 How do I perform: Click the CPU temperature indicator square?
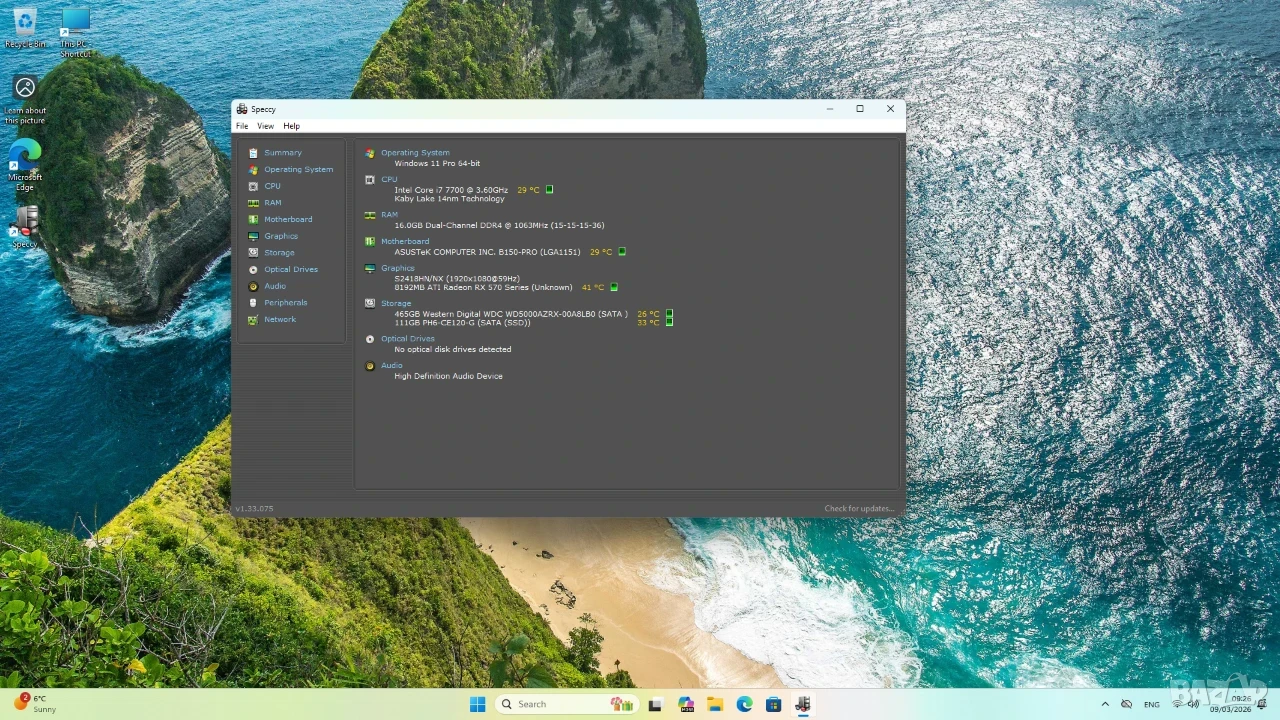click(549, 189)
